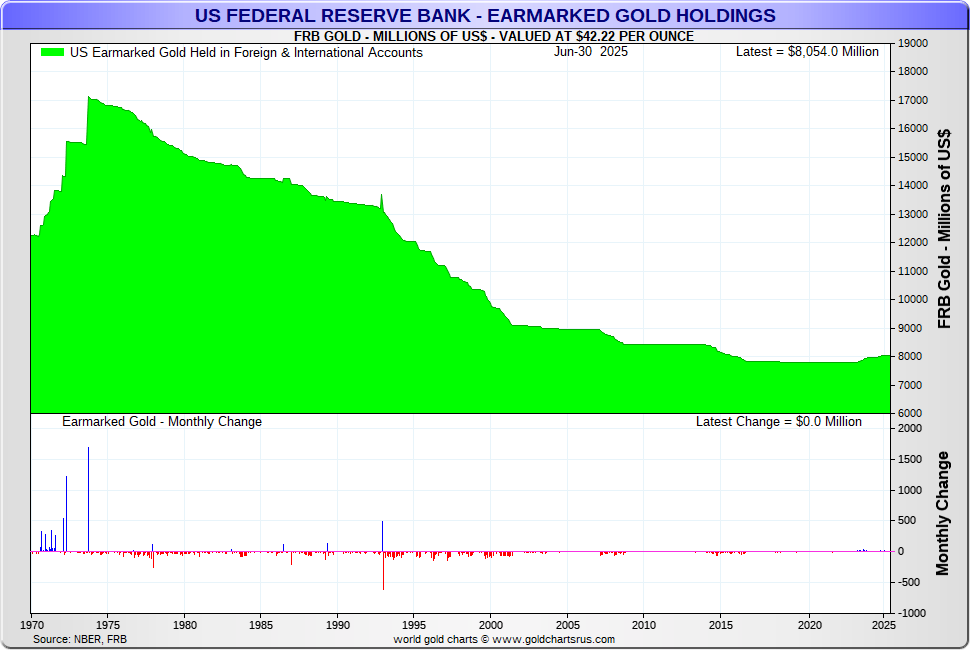Click the holdings peak of the green area near 1974

click(89, 98)
